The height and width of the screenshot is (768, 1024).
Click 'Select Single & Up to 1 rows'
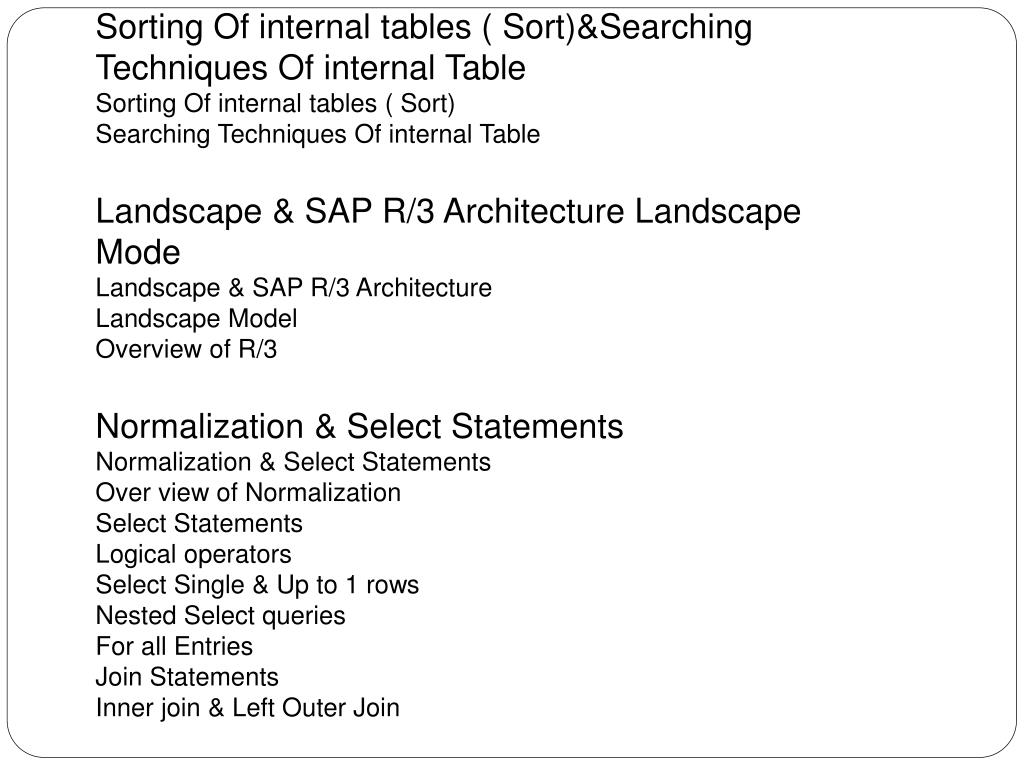pyautogui.click(x=257, y=586)
